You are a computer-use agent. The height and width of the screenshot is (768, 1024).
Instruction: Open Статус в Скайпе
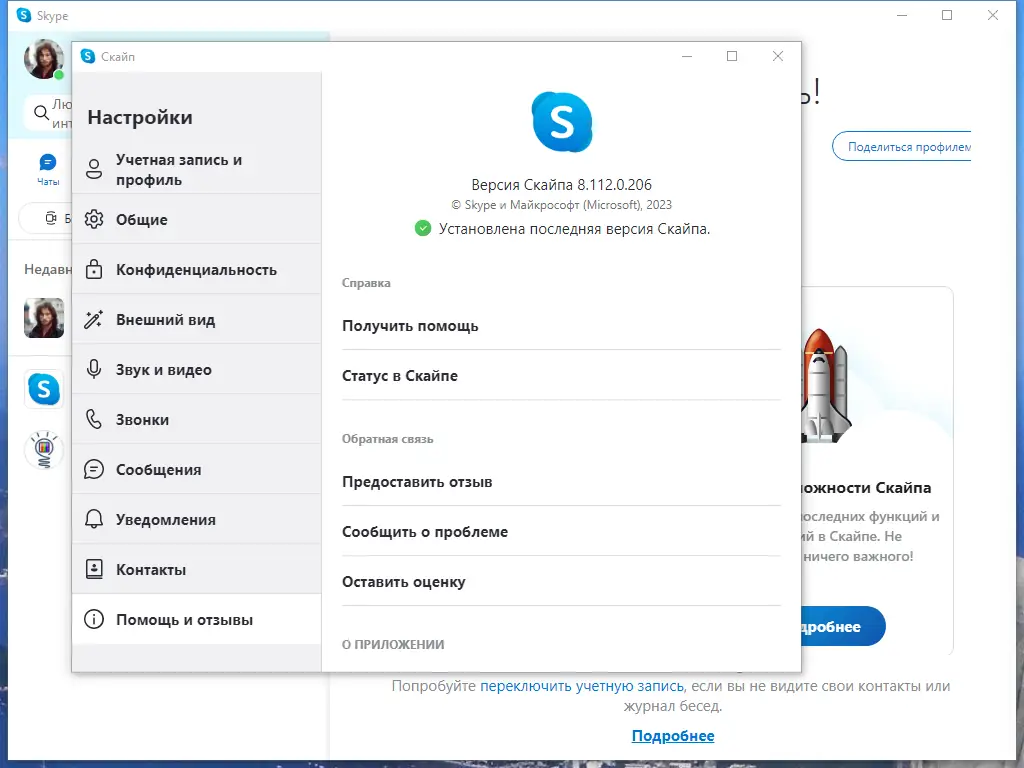(x=562, y=376)
